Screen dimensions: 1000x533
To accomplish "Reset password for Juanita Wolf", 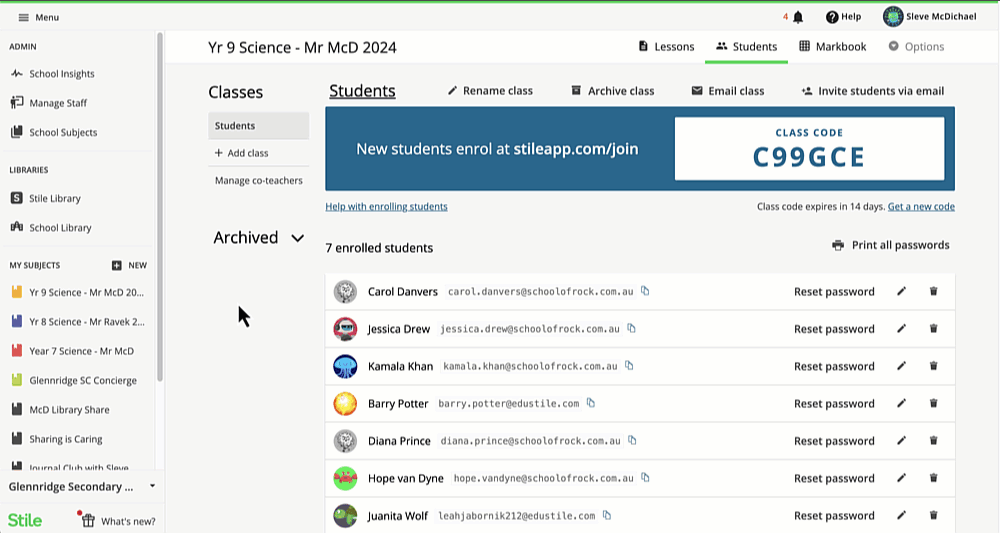I will (x=834, y=515).
